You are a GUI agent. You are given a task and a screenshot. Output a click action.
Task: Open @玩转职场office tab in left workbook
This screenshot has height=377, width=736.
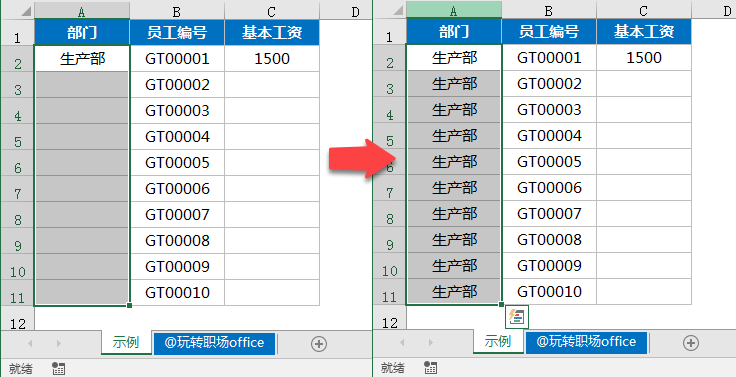coord(214,343)
